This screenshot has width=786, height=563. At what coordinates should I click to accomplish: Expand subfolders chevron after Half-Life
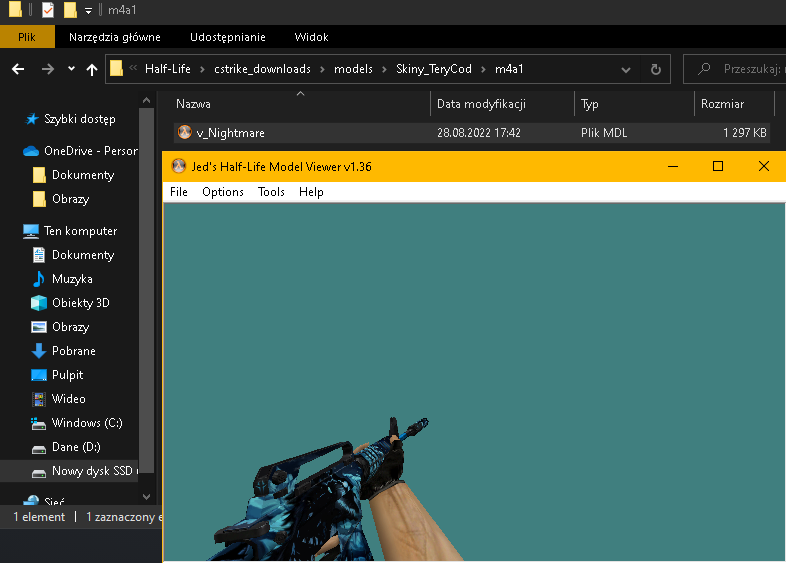pos(202,69)
